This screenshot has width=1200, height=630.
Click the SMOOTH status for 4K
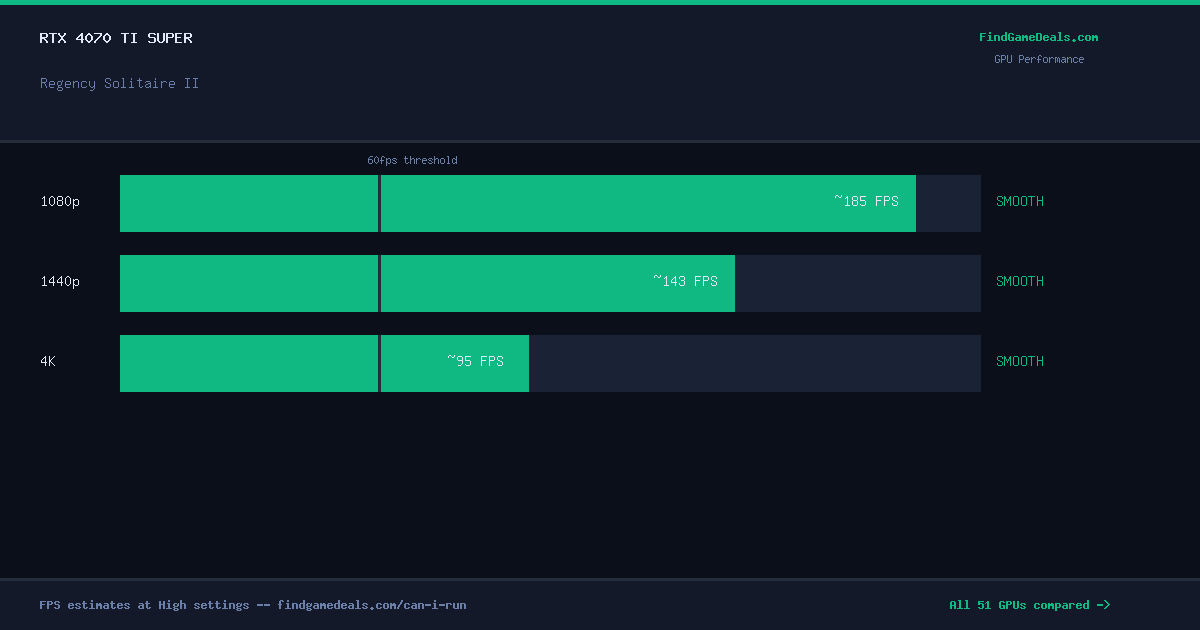point(1020,361)
